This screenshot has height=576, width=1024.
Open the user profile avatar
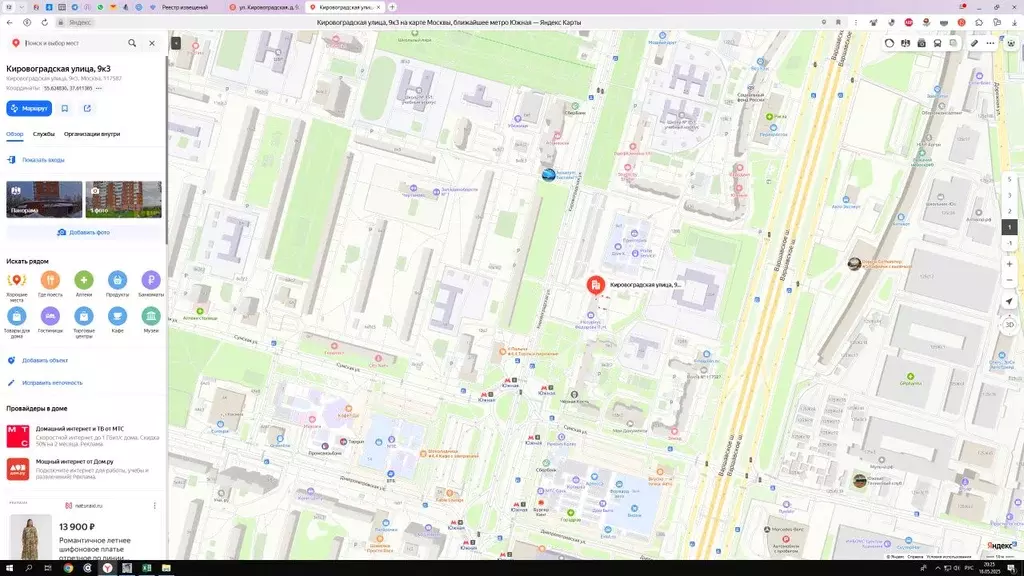[1011, 43]
